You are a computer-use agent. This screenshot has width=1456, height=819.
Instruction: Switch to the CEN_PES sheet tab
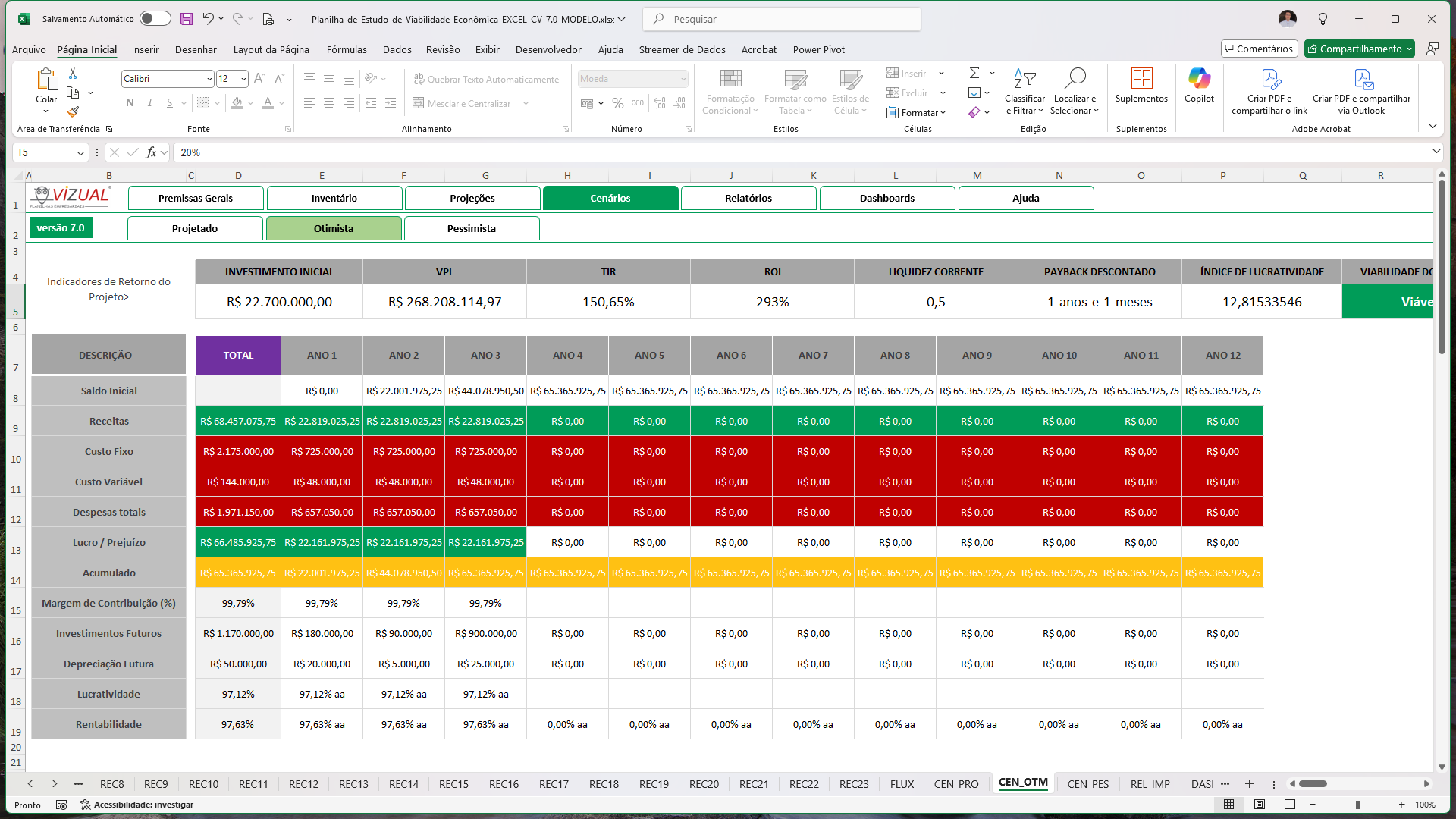coord(1087,784)
